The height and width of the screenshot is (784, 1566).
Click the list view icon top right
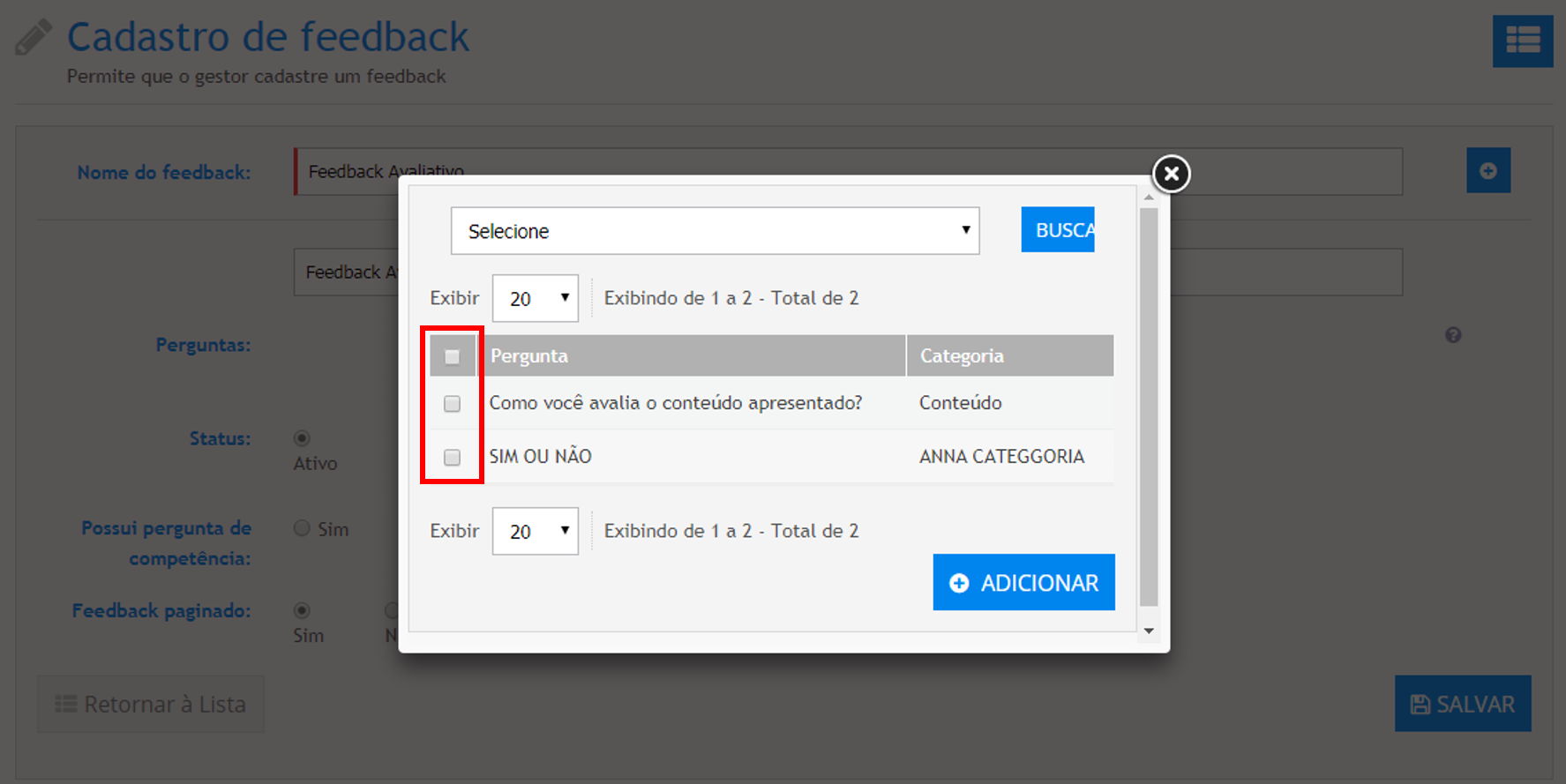[x=1522, y=41]
